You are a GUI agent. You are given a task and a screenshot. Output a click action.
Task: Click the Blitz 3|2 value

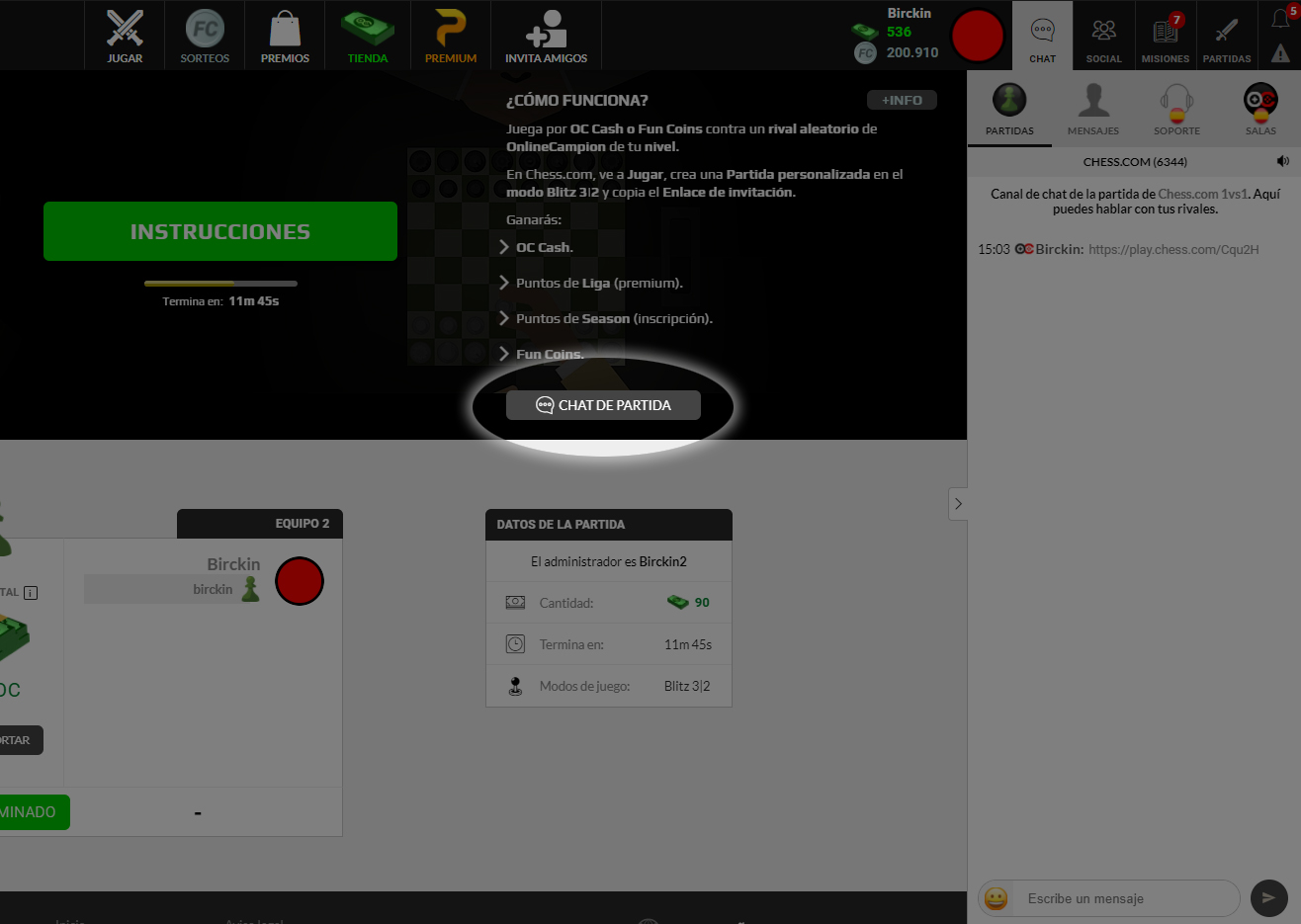[687, 686]
